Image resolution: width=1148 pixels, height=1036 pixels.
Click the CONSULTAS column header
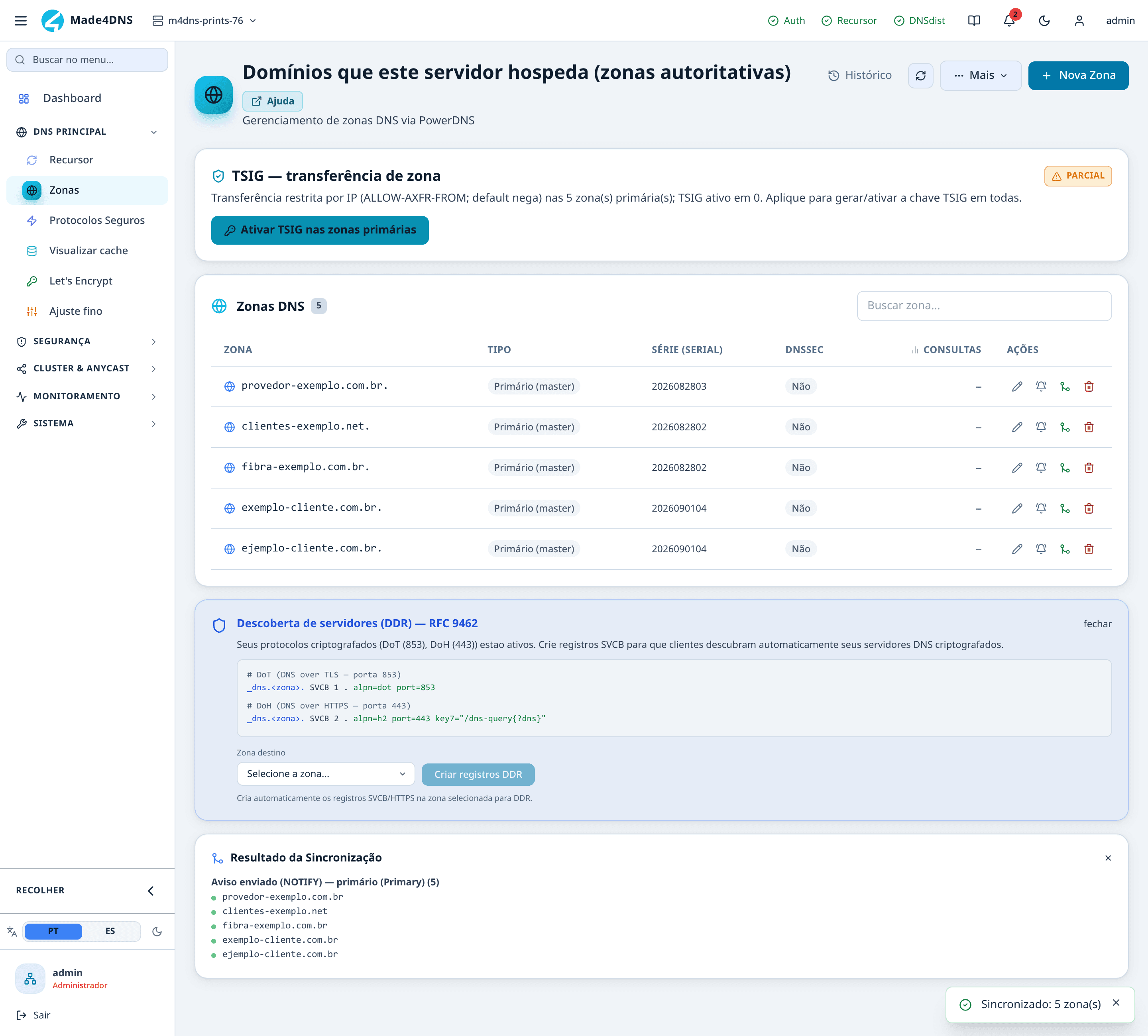pyautogui.click(x=946, y=349)
